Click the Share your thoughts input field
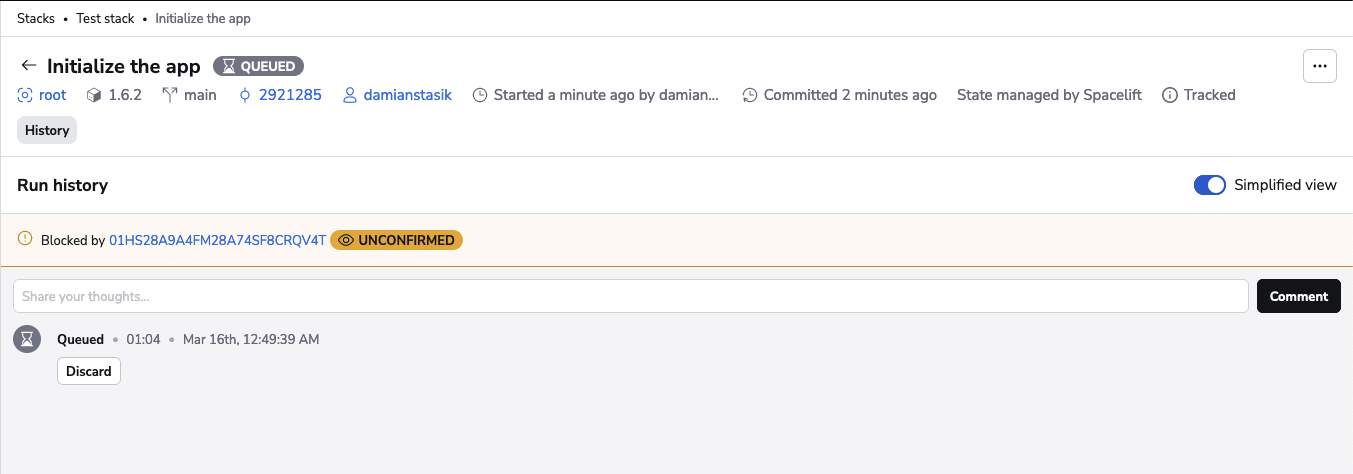 click(x=630, y=296)
